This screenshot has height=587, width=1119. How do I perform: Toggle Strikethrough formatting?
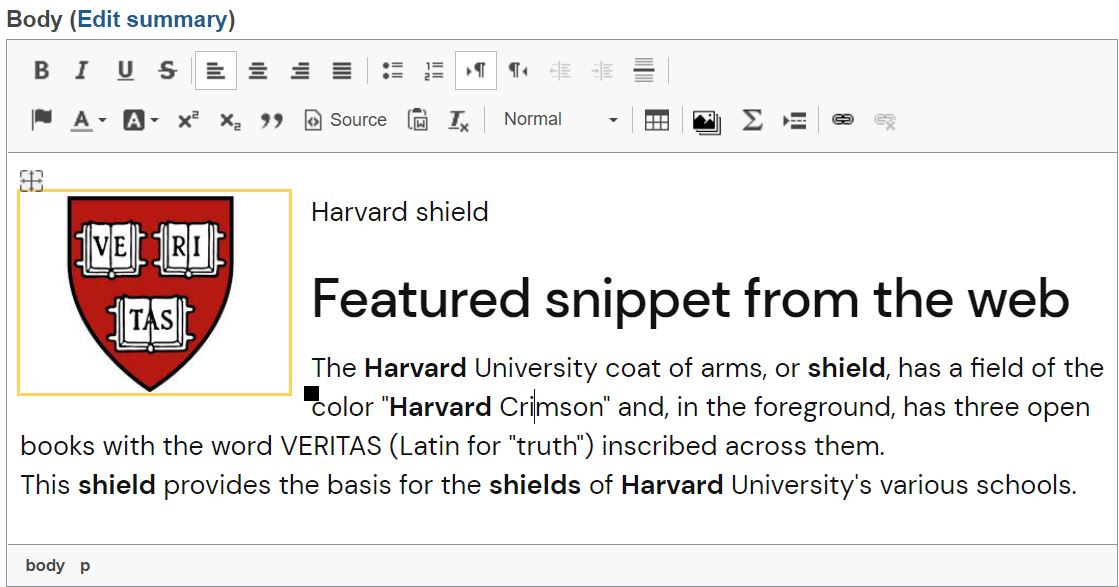click(x=168, y=71)
